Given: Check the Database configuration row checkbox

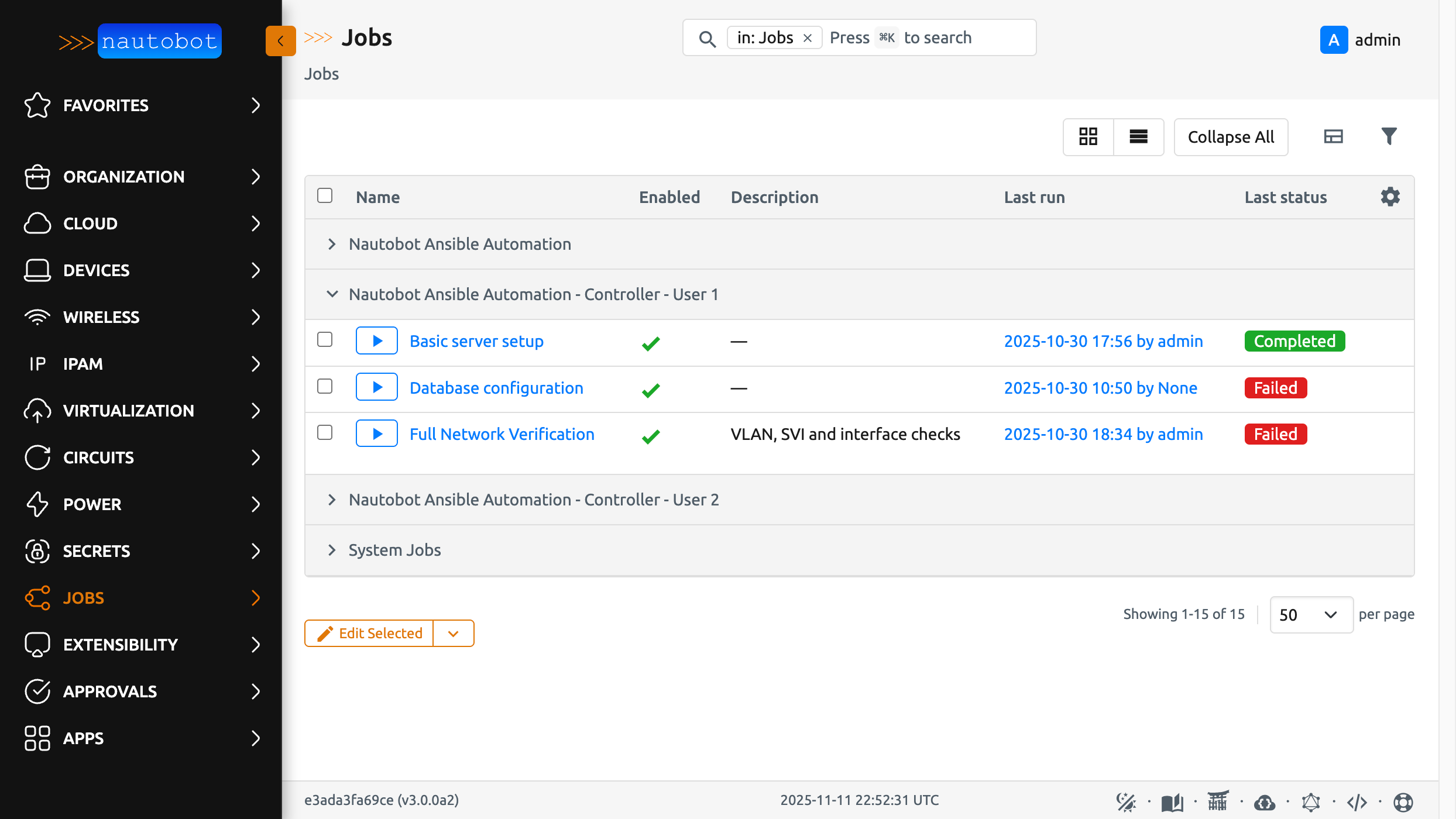Looking at the screenshot, I should coord(325,386).
